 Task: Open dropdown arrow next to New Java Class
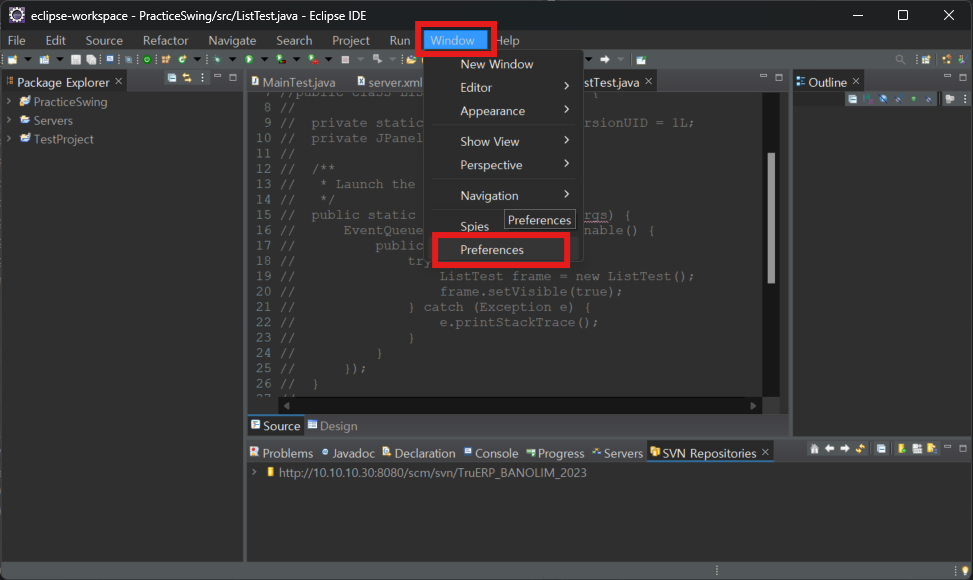pos(197,60)
